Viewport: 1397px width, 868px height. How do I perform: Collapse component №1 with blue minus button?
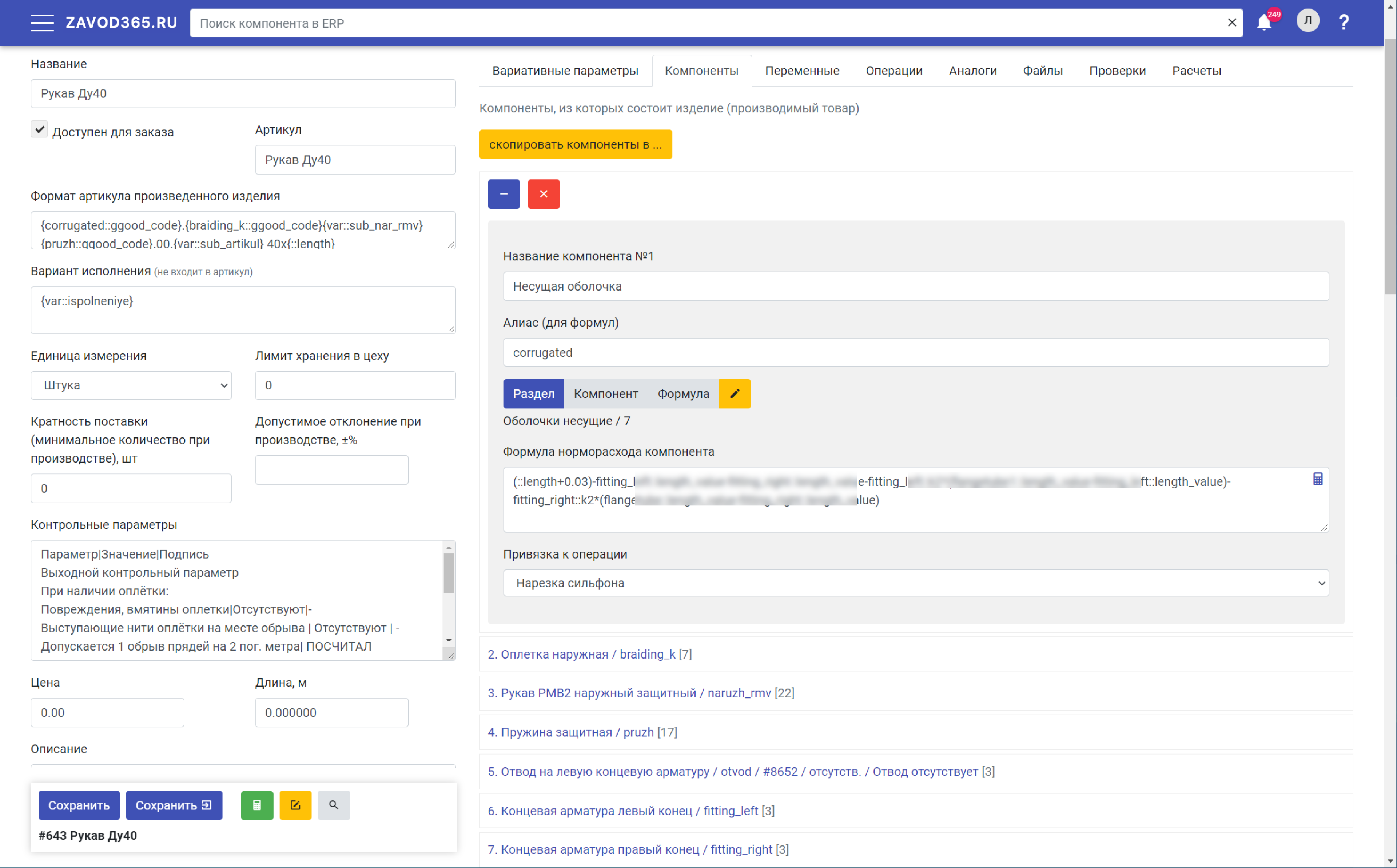coord(504,194)
